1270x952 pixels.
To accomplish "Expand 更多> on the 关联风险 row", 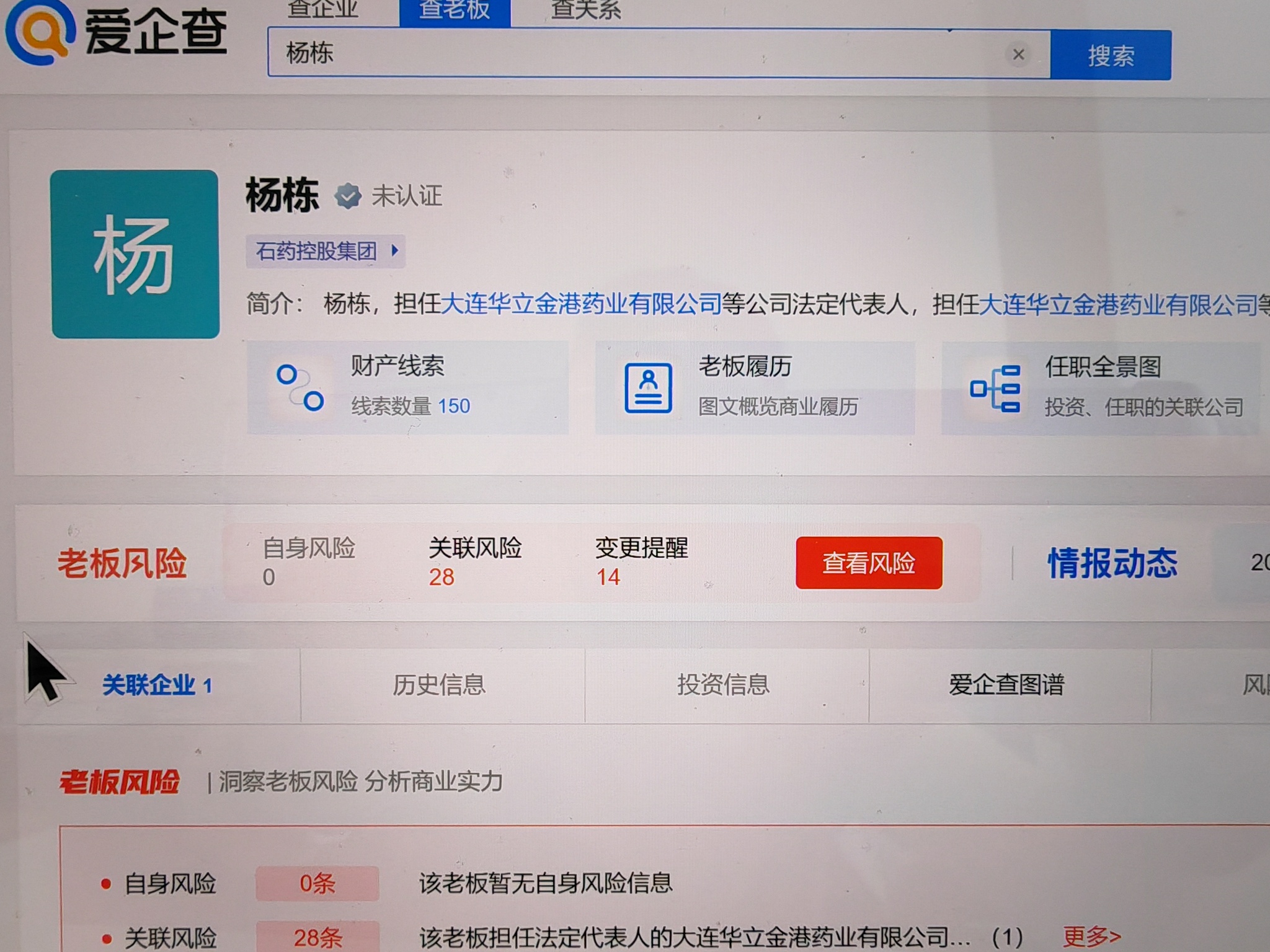I will pyautogui.click(x=1091, y=935).
